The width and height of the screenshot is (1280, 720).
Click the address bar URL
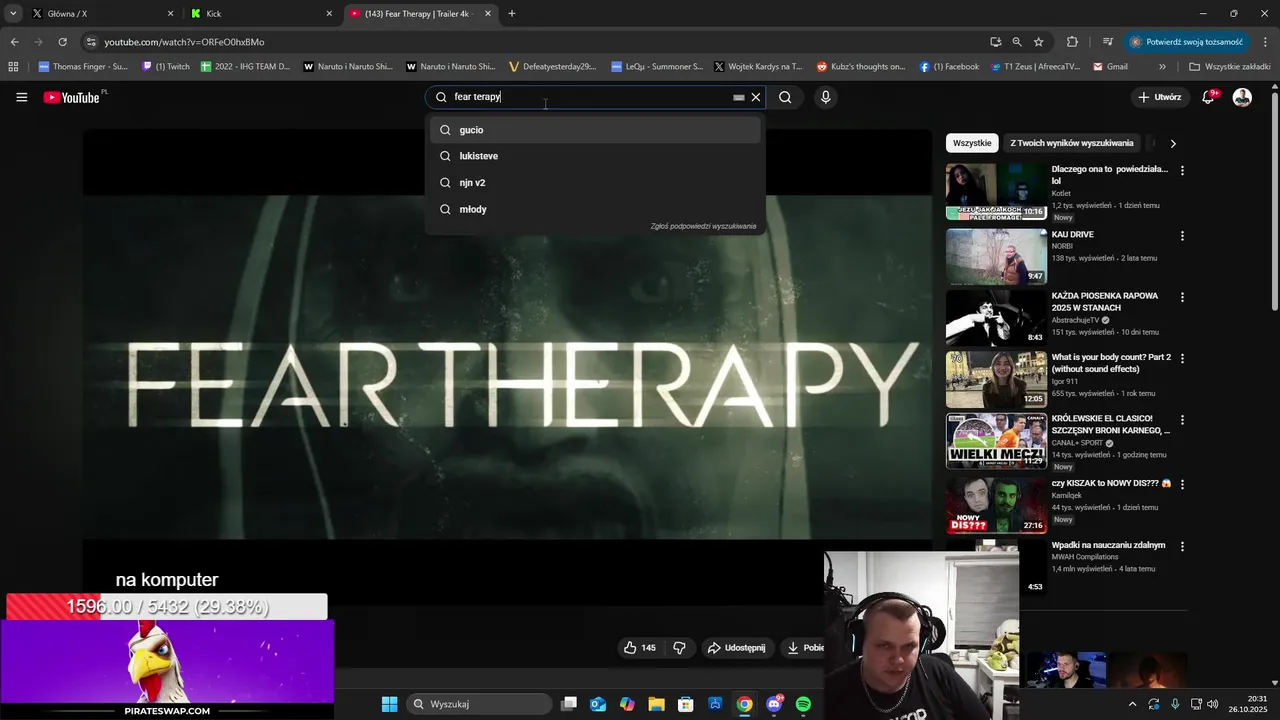coord(184,42)
